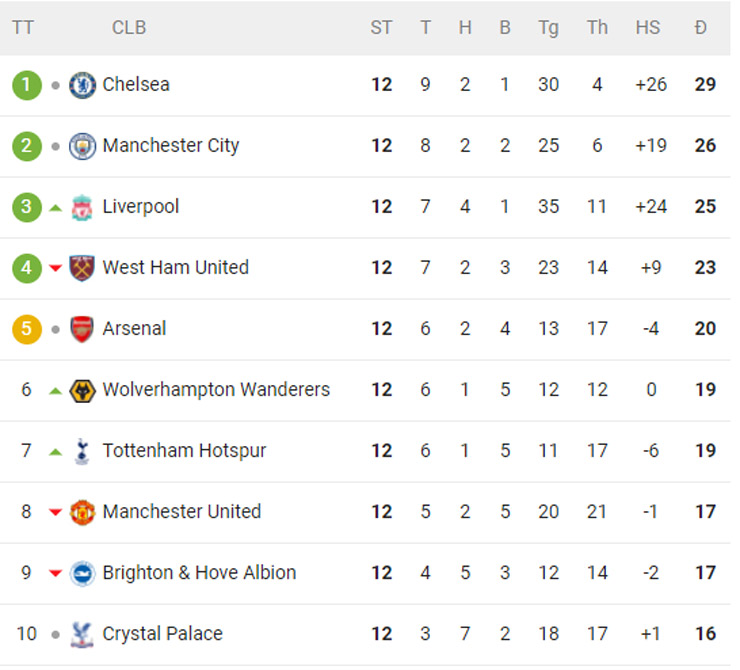Open the Tottenham Hotspur team link
The width and height of the screenshot is (740, 670).
click(184, 451)
